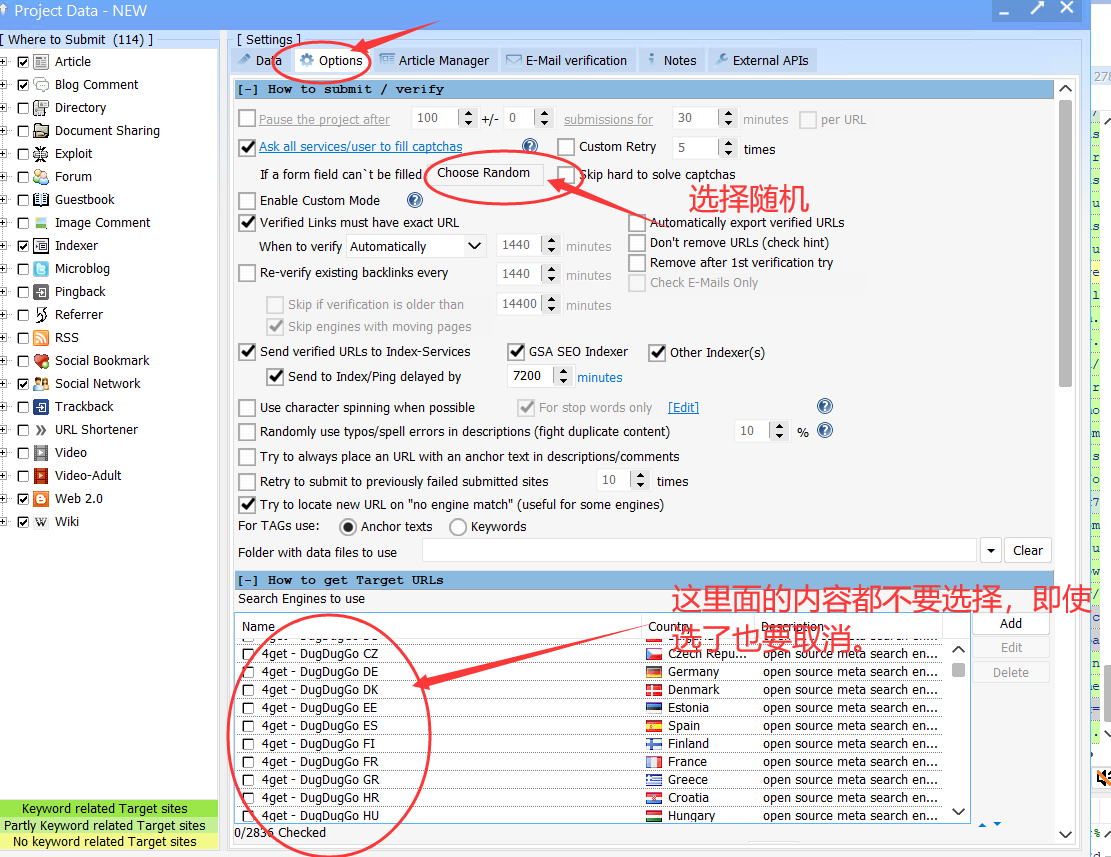Screen dimensions: 1111x857
Task: Click the Delete button beside the engine list
Action: (1010, 672)
